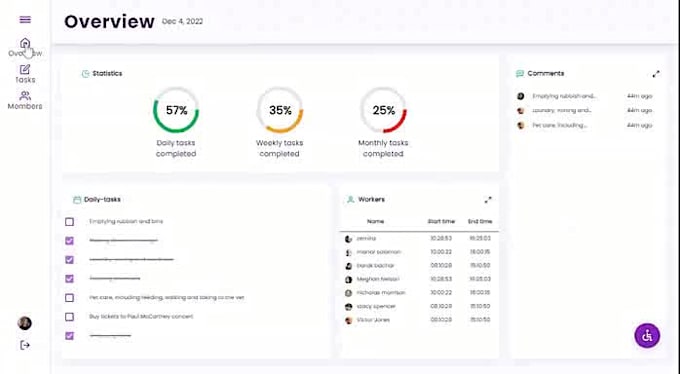
Task: Select the stacy spencer worker name
Action: 376,306
